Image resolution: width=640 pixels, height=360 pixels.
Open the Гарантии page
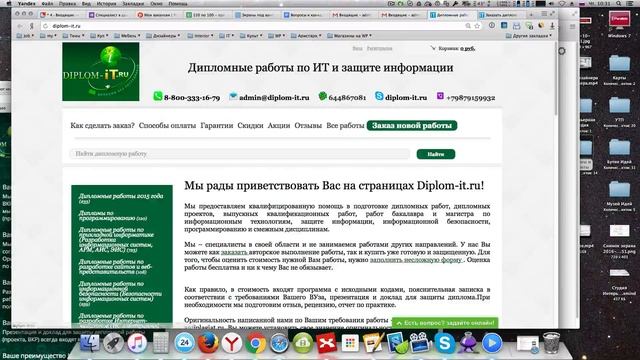click(x=217, y=125)
